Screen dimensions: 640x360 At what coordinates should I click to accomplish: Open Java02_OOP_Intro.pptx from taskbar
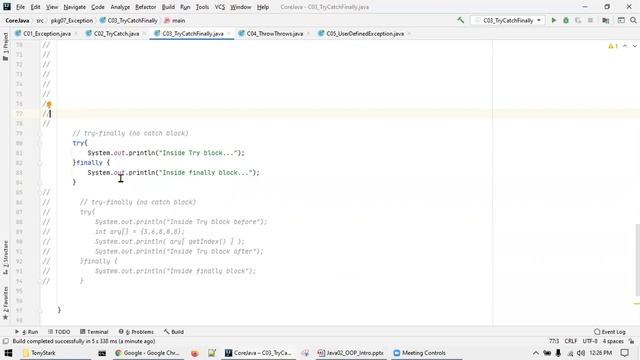pos(350,353)
